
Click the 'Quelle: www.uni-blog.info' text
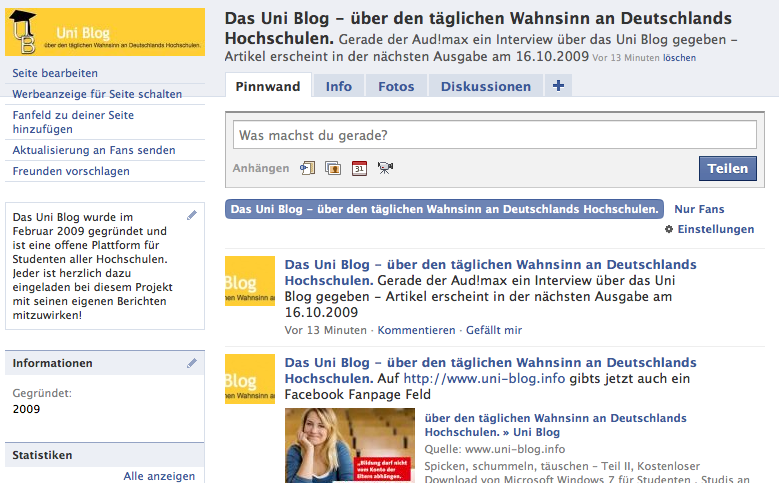click(495, 449)
